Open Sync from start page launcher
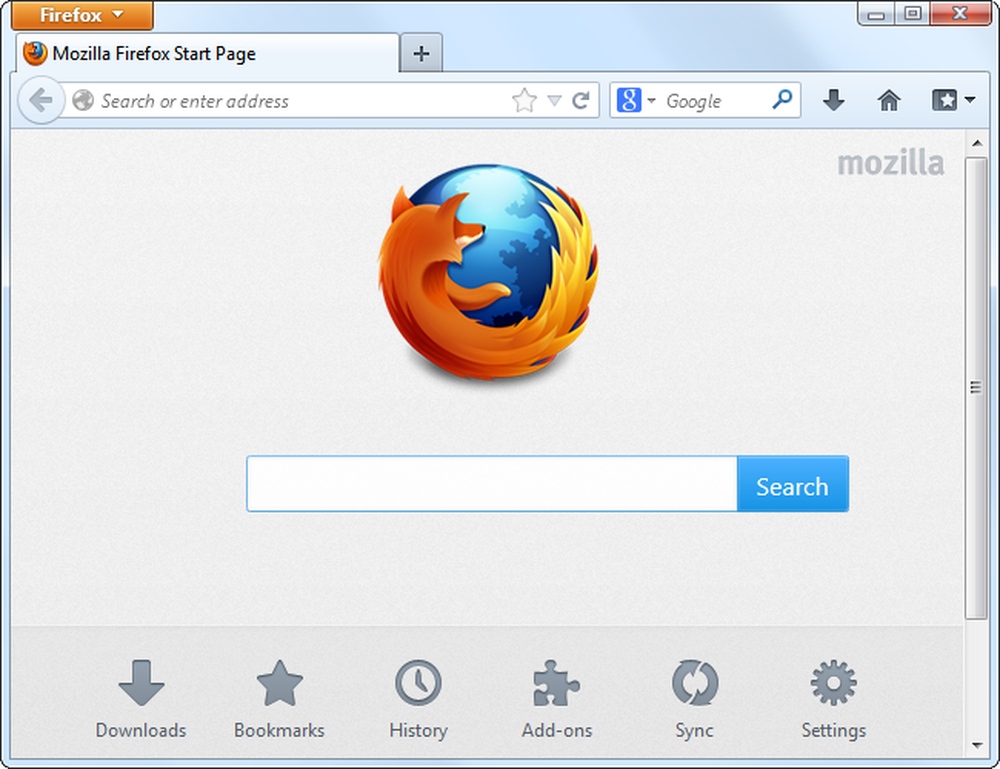 pyautogui.click(x=695, y=700)
